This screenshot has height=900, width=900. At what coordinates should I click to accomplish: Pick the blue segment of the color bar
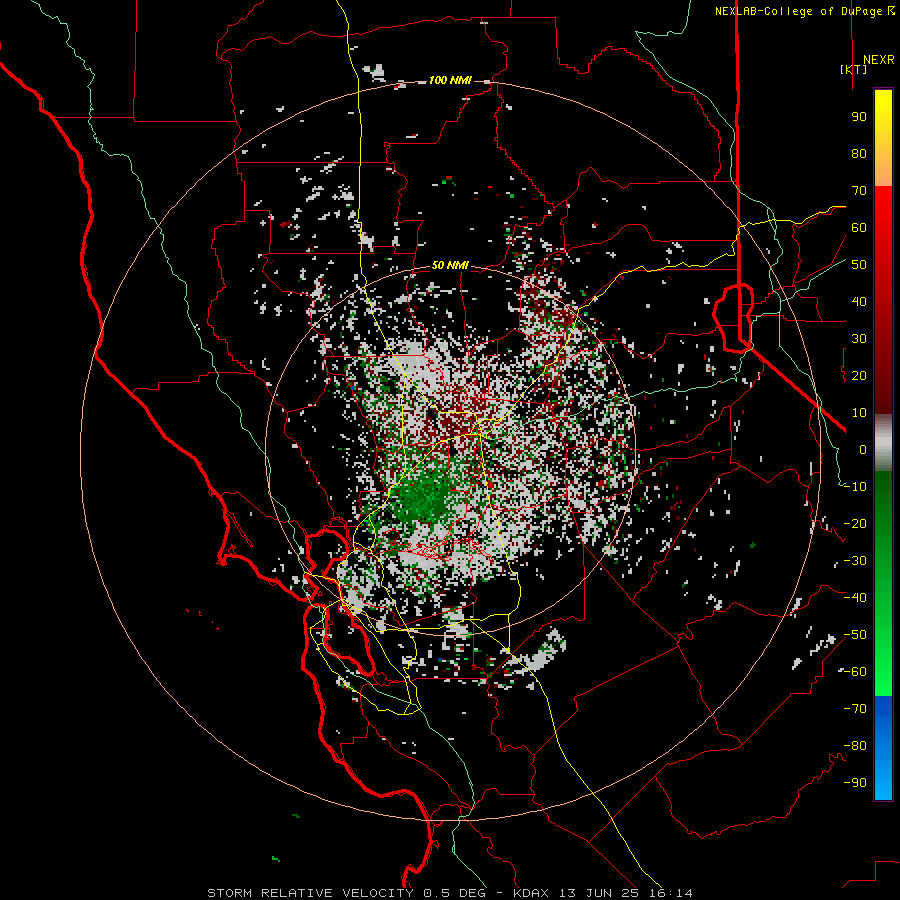click(883, 748)
